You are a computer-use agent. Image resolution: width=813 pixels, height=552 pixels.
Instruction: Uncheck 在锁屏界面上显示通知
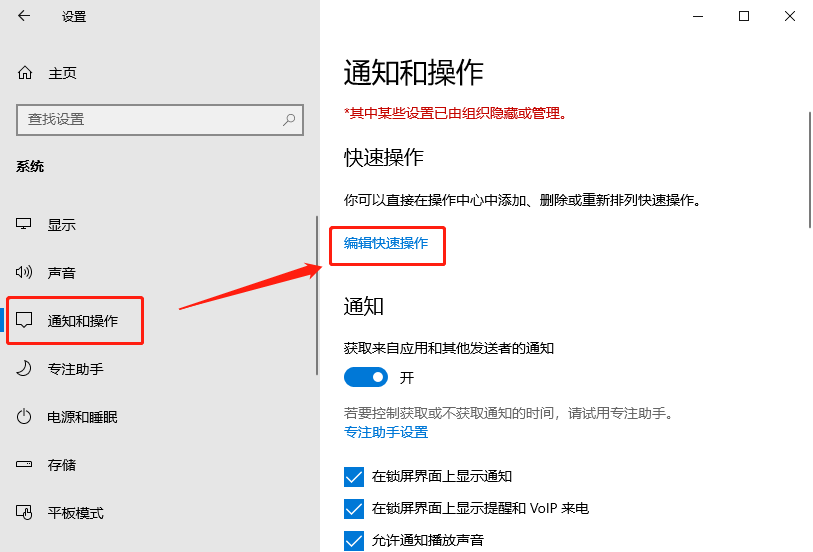354,476
